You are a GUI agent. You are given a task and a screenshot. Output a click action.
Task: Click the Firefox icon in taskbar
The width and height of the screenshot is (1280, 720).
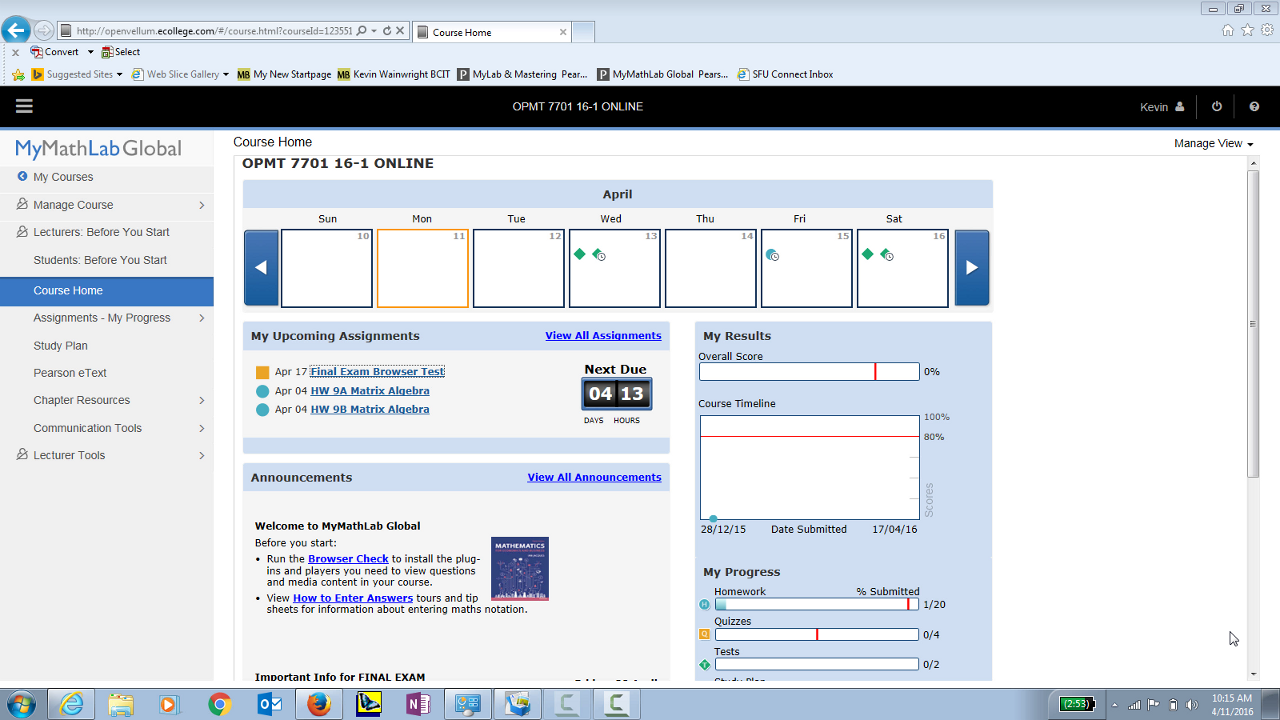tap(318, 704)
